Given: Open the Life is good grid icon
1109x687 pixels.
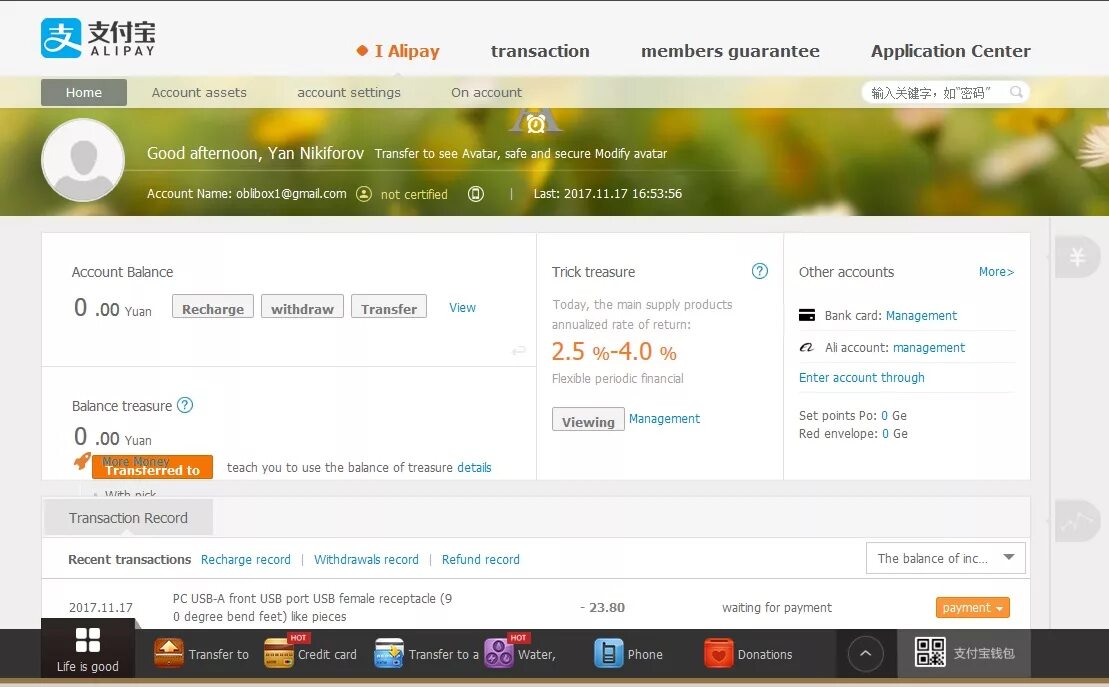Looking at the screenshot, I should tap(88, 640).
